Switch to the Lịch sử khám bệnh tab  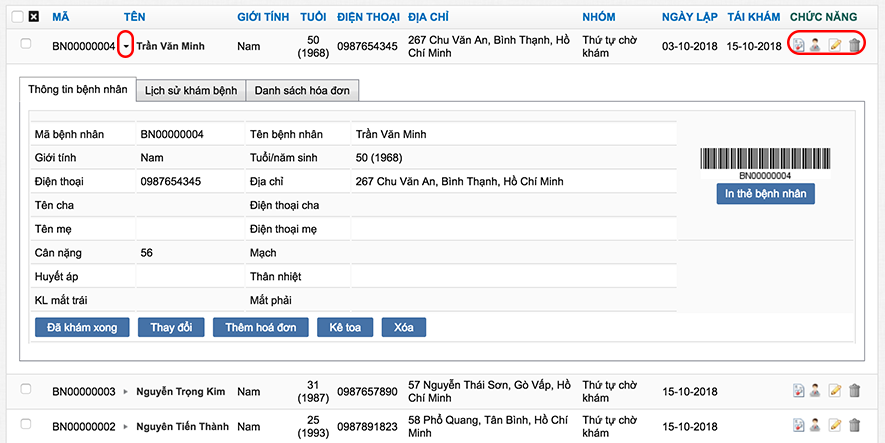pyautogui.click(x=190, y=91)
